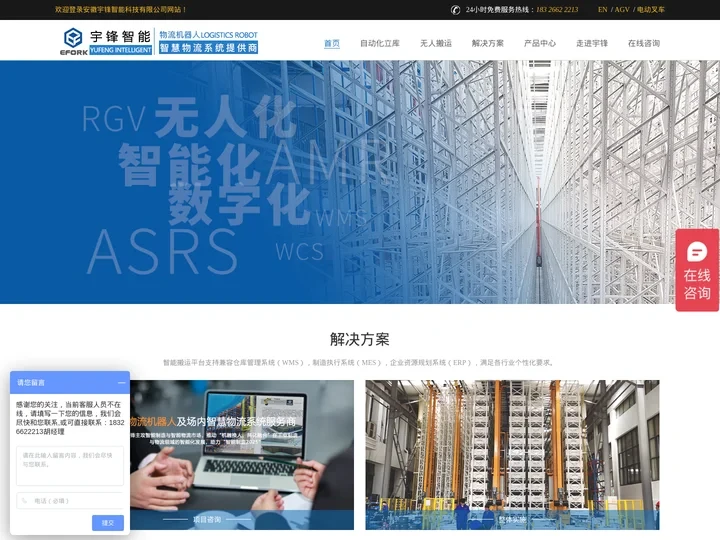Click the red 在线咨询 floating button
This screenshot has height=540, width=720.
tap(697, 270)
